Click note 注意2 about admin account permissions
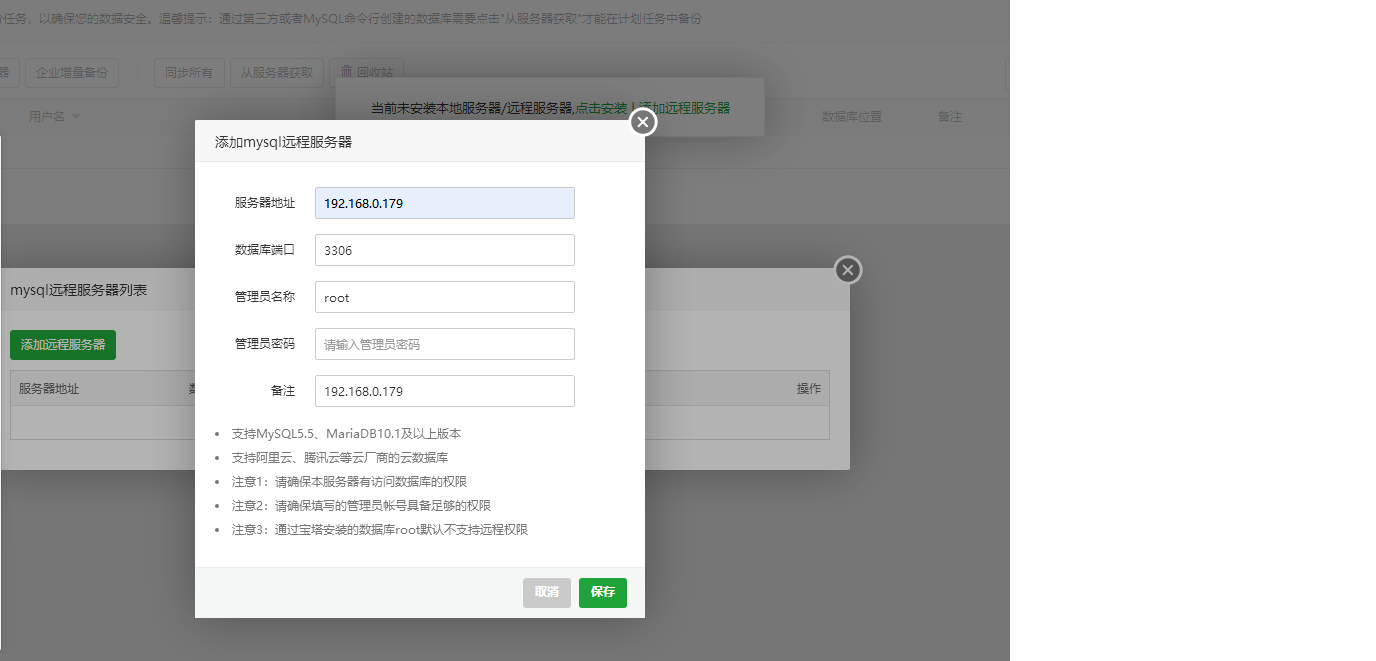Screen dimensions: 1376x661 pos(361,506)
